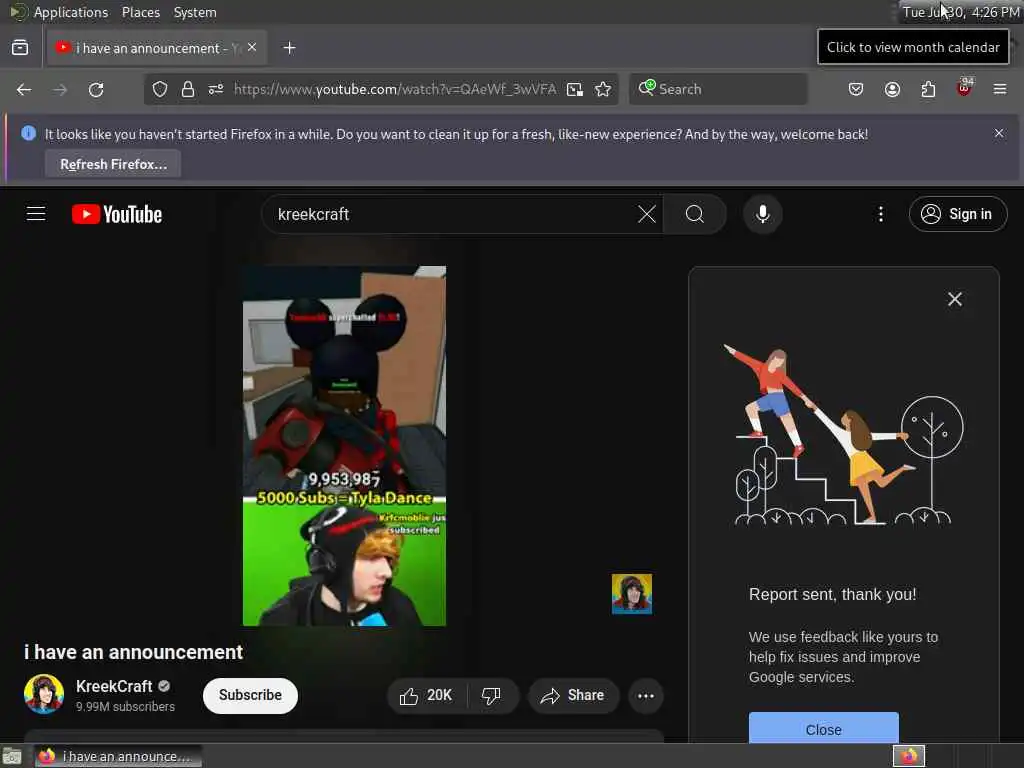
Task: View site security lock information
Action: point(188,89)
